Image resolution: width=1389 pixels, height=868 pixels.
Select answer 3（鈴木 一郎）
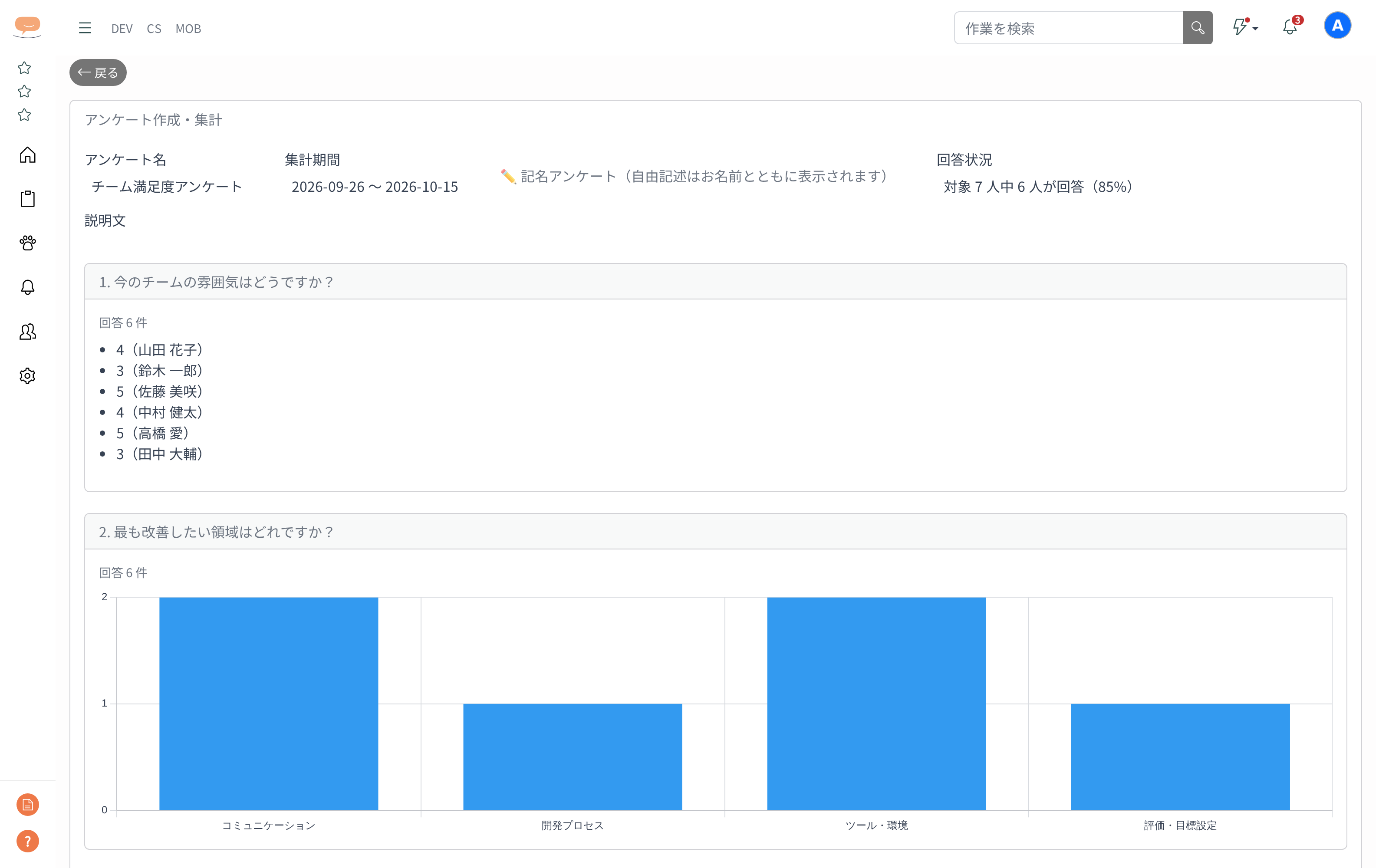[x=160, y=370]
